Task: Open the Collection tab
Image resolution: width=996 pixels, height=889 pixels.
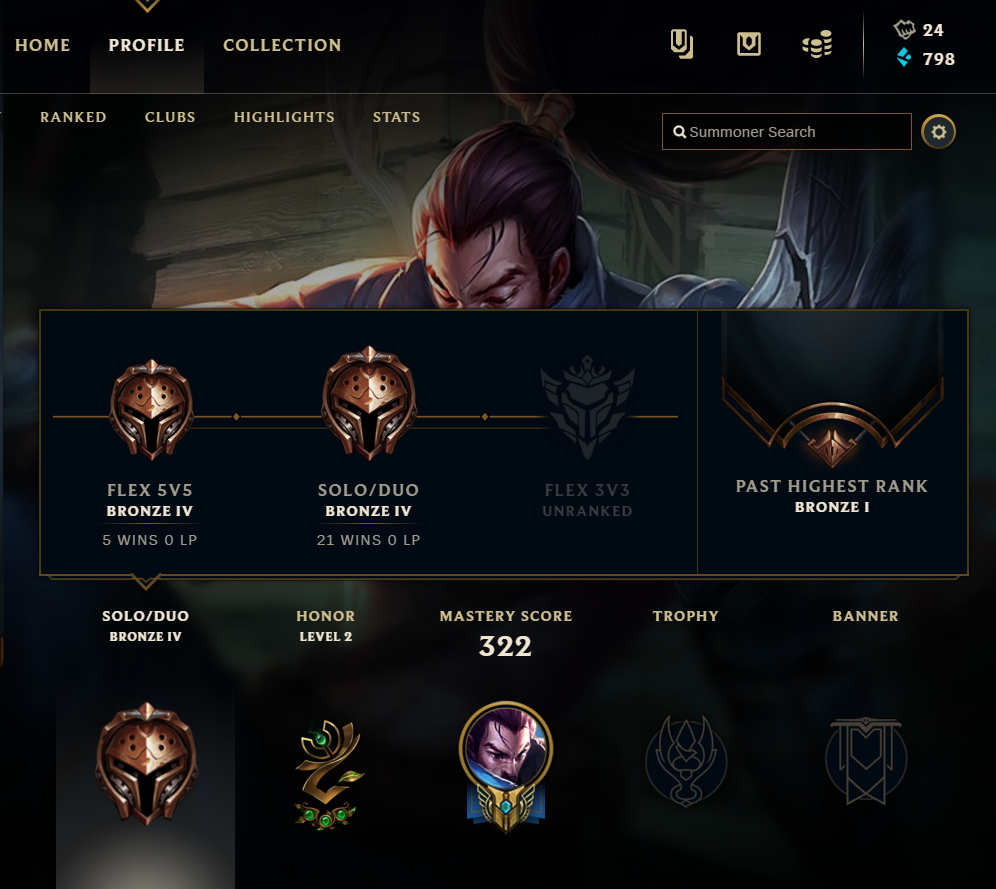Action: (x=282, y=45)
